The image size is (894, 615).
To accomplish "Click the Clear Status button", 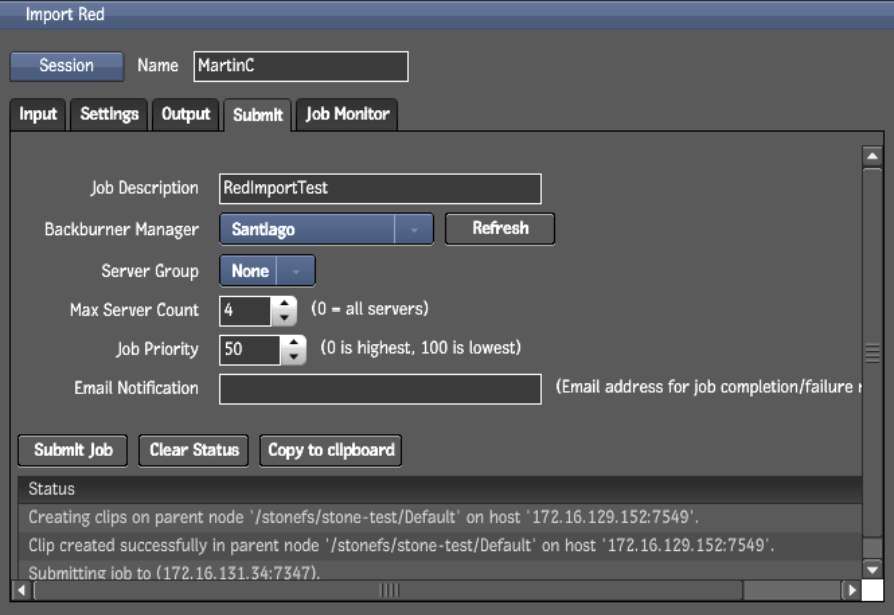I will click(194, 450).
